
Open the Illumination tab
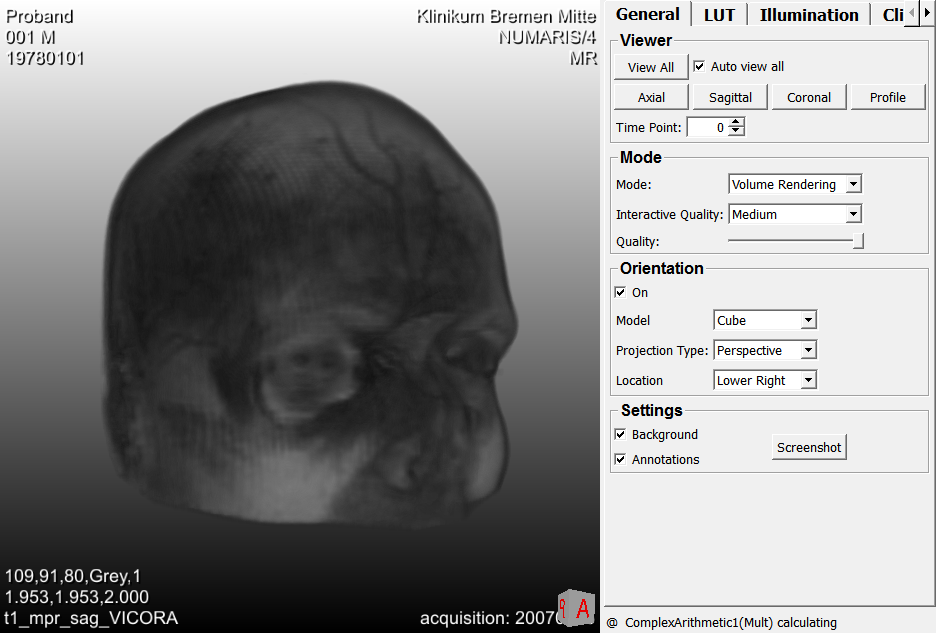click(x=809, y=15)
